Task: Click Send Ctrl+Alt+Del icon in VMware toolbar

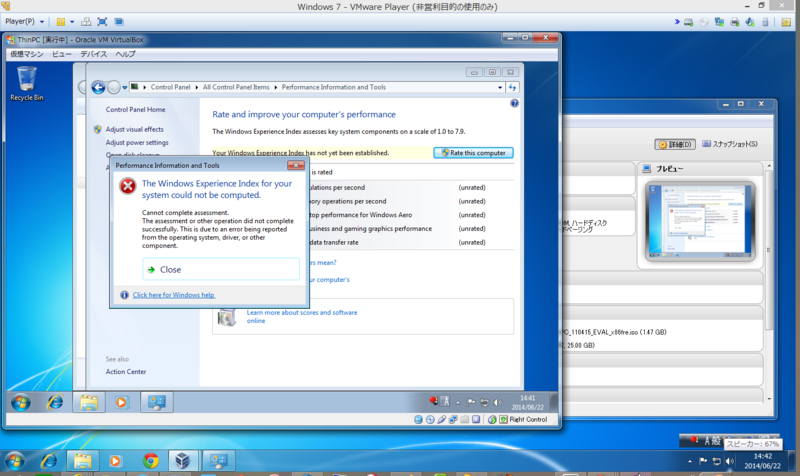Action: click(x=86, y=22)
